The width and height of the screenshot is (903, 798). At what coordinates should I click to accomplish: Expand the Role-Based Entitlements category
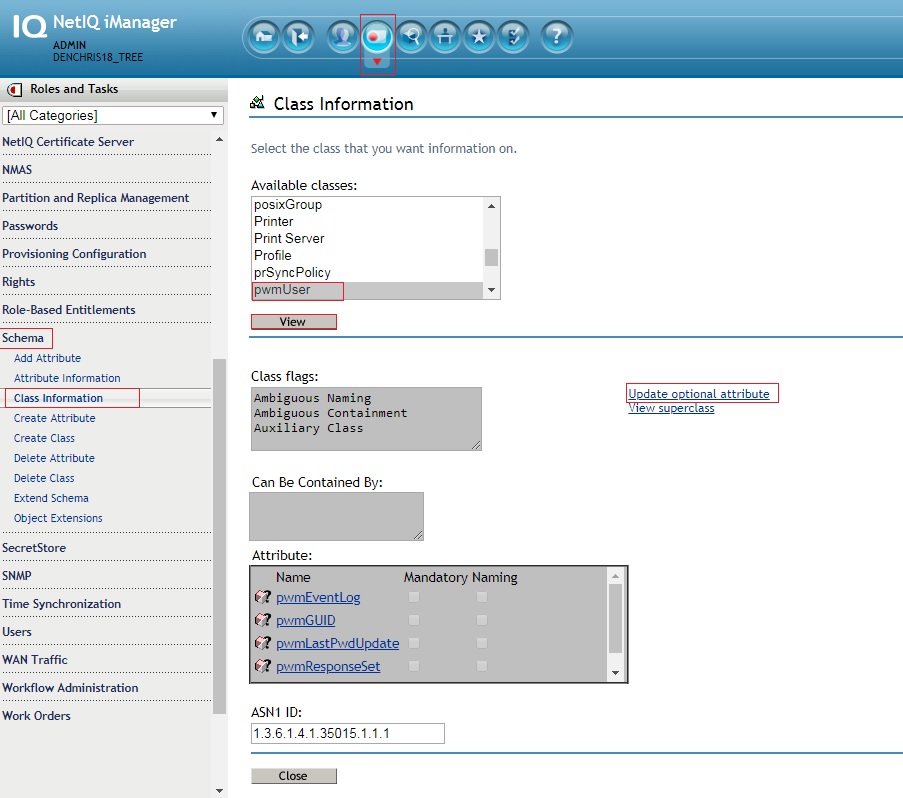coord(69,310)
